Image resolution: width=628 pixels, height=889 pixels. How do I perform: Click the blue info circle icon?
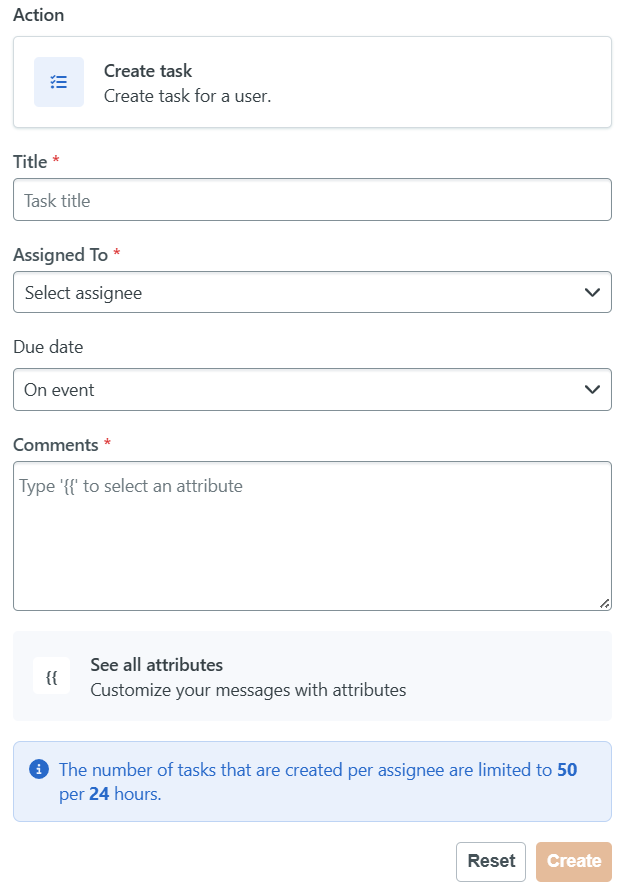[x=39, y=770]
